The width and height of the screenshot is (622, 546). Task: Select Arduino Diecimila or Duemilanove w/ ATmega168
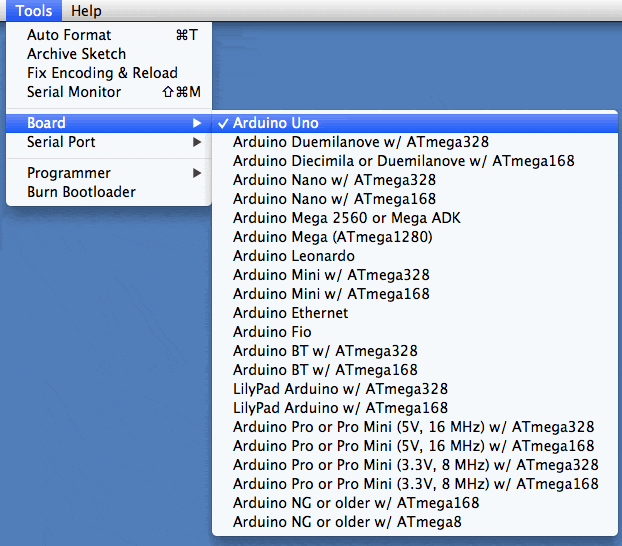[415, 161]
